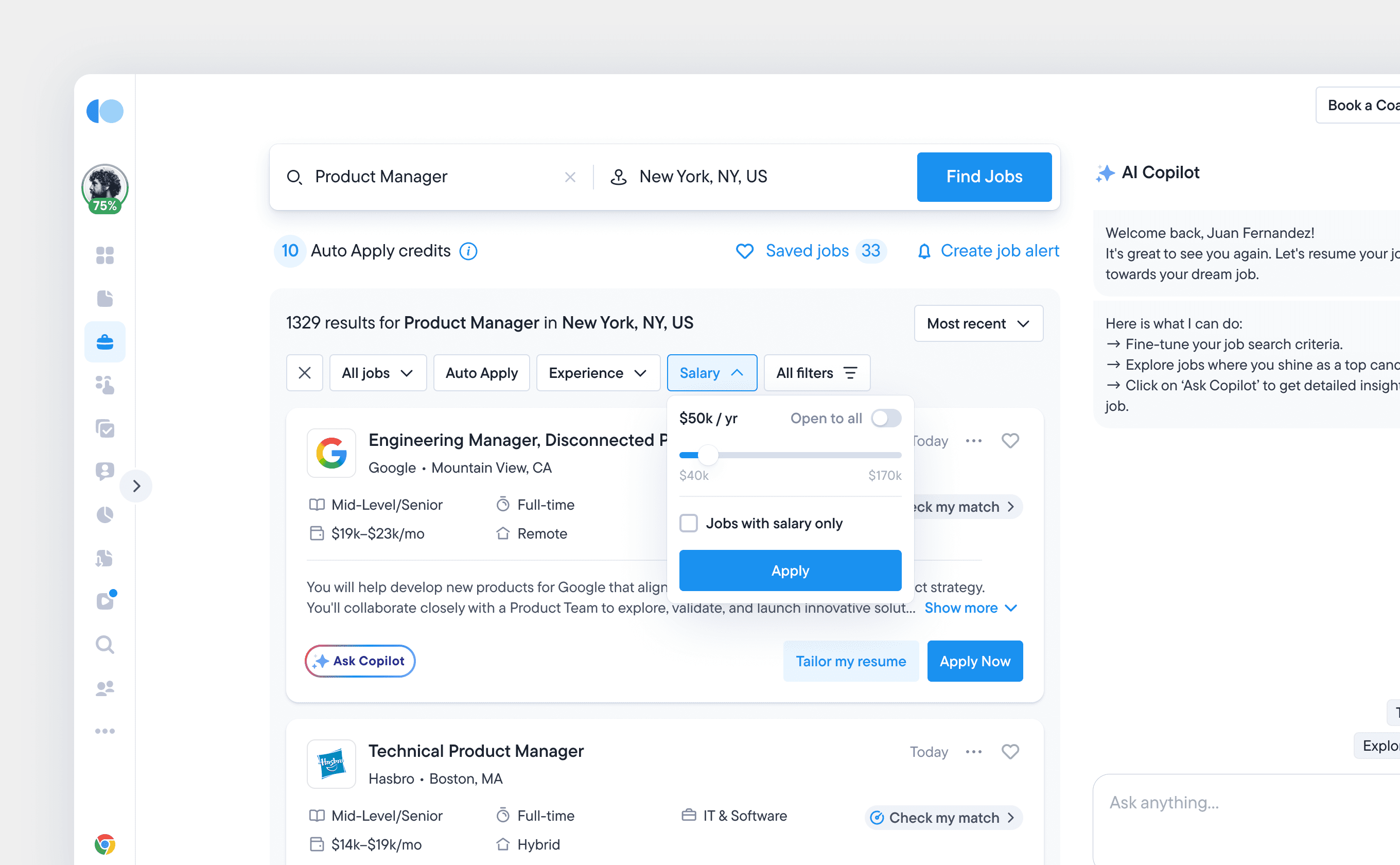The width and height of the screenshot is (1400, 865).
Task: Save the Hasbro Technical Product Manager job
Action: (1010, 751)
